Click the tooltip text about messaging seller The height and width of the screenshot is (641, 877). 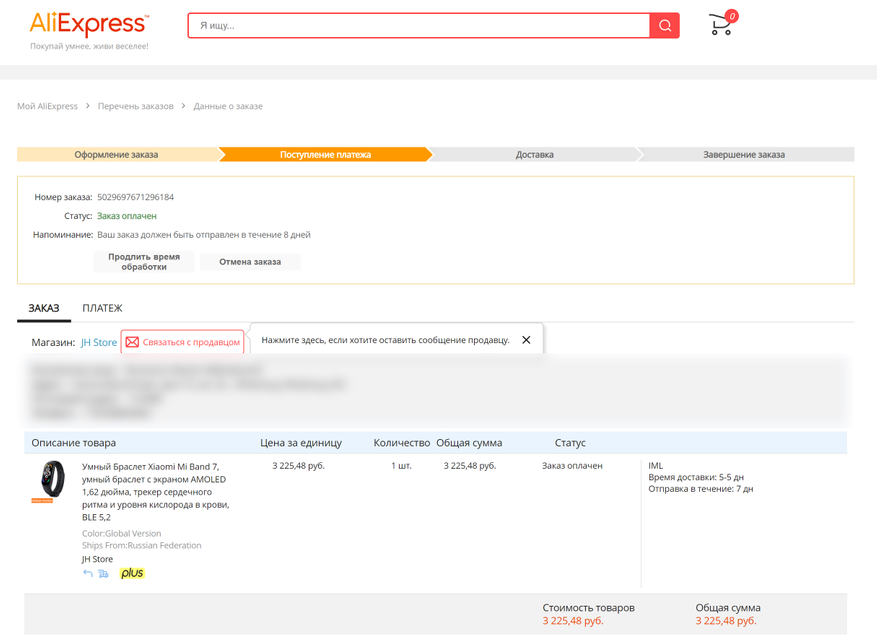coord(385,340)
